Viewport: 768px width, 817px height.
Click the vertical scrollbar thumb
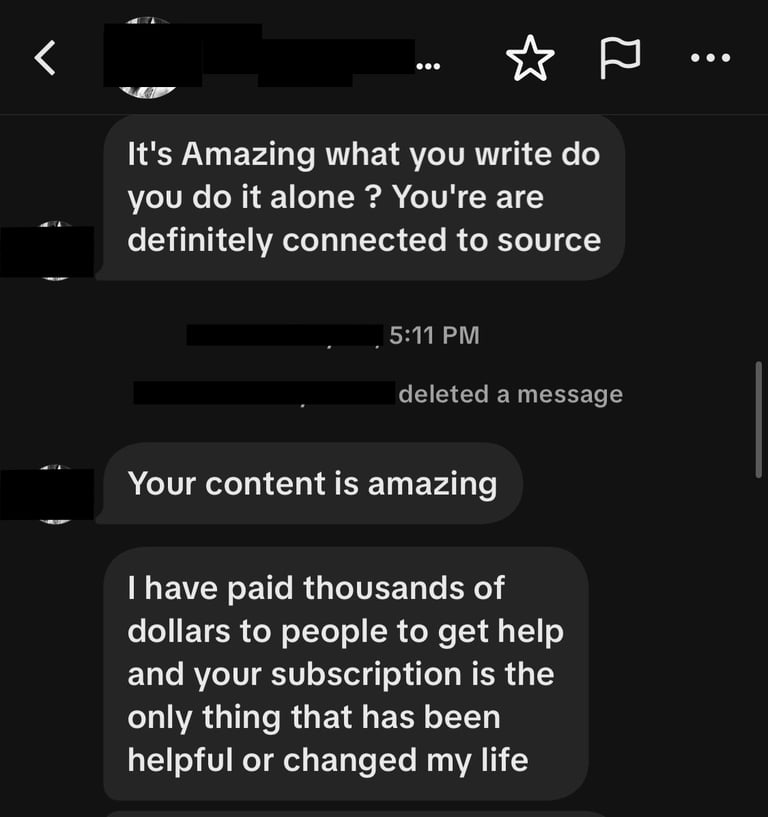tap(758, 419)
